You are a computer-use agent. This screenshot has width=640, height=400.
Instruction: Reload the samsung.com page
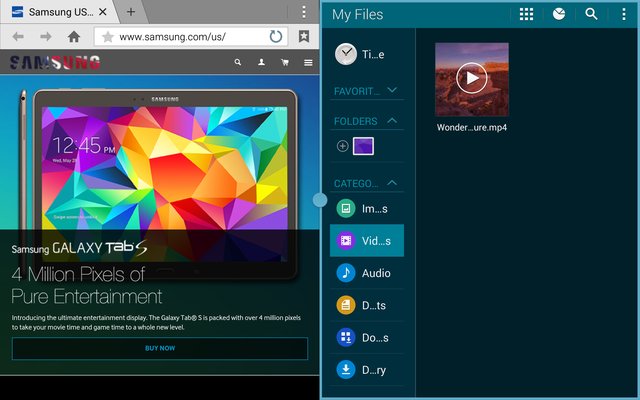pos(276,37)
